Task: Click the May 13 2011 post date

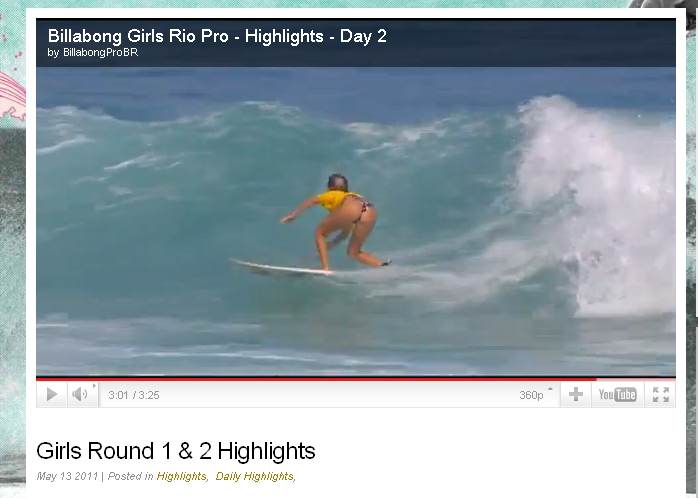Action: 67,476
